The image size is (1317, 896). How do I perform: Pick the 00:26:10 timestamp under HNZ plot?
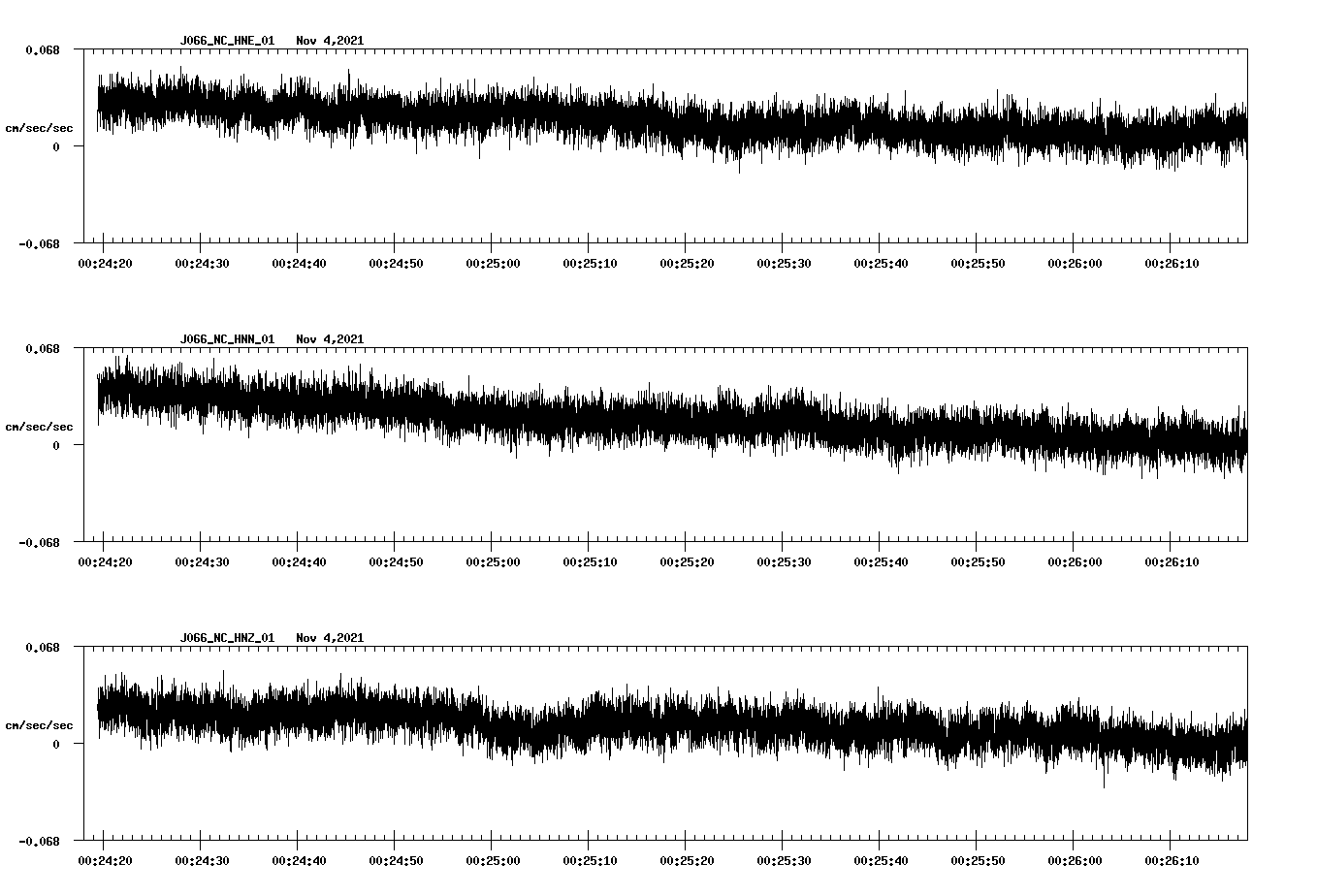coord(1172,861)
